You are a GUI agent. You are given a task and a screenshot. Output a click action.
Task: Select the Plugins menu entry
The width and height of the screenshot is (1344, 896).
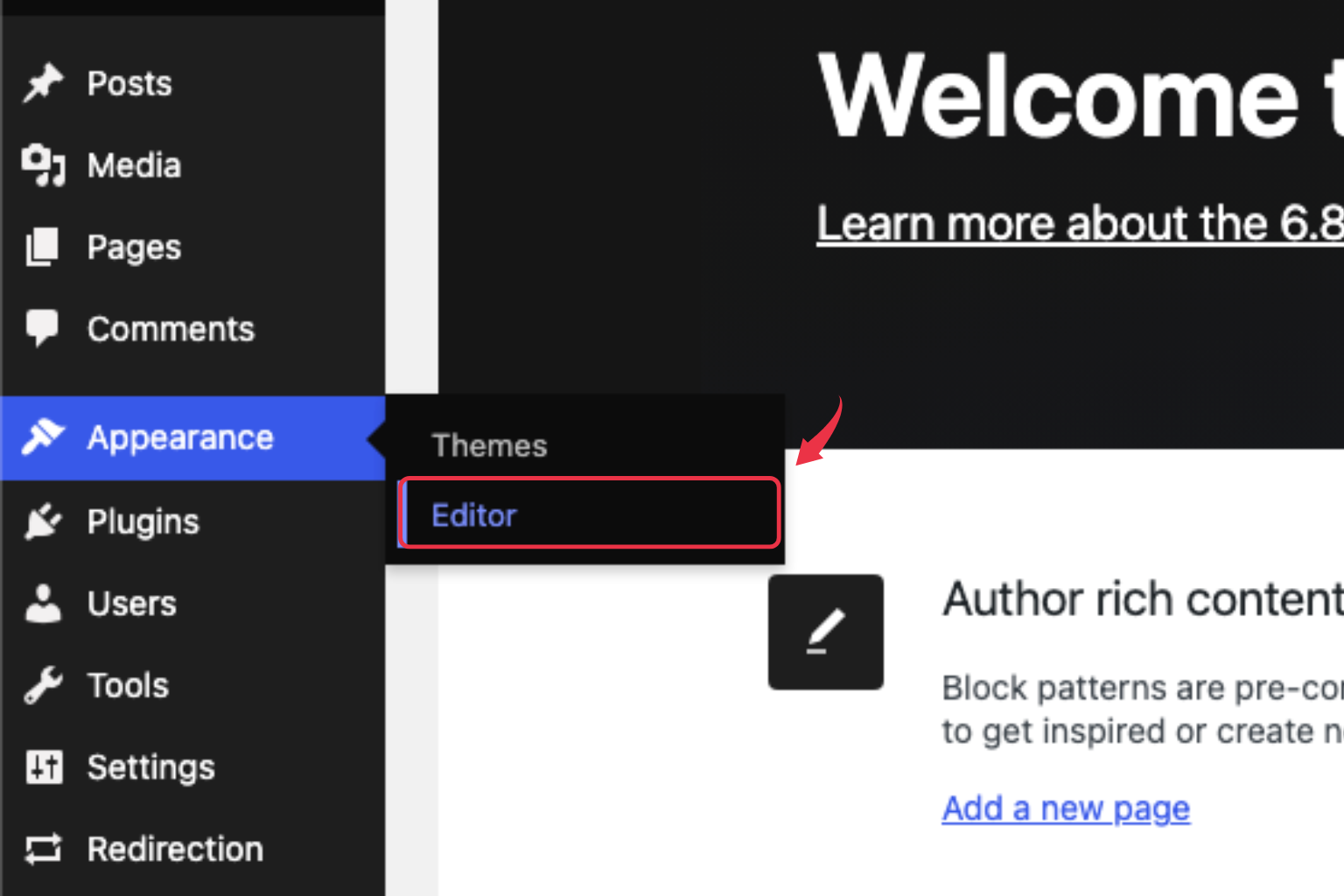[143, 521]
